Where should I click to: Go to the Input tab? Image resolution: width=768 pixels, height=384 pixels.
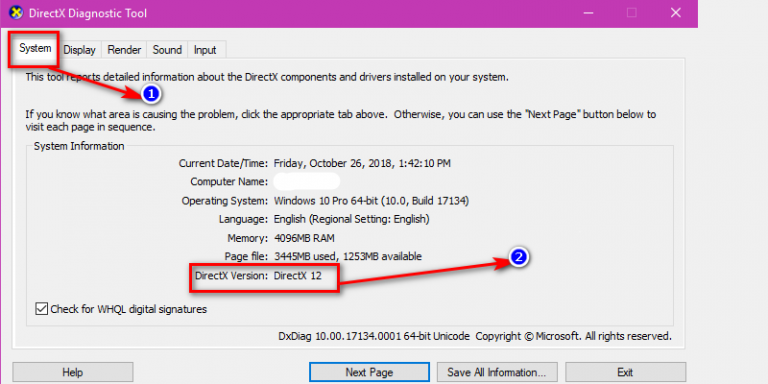point(205,50)
